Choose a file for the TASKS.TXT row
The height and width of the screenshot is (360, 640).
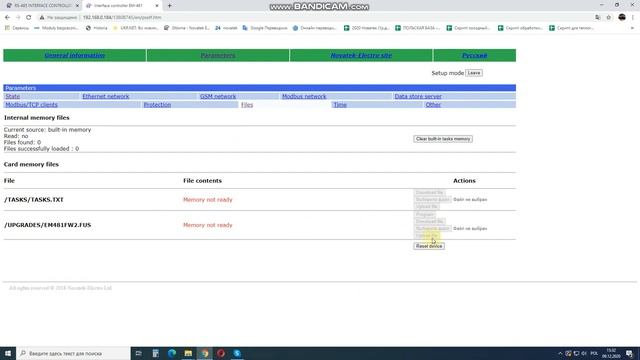432,200
